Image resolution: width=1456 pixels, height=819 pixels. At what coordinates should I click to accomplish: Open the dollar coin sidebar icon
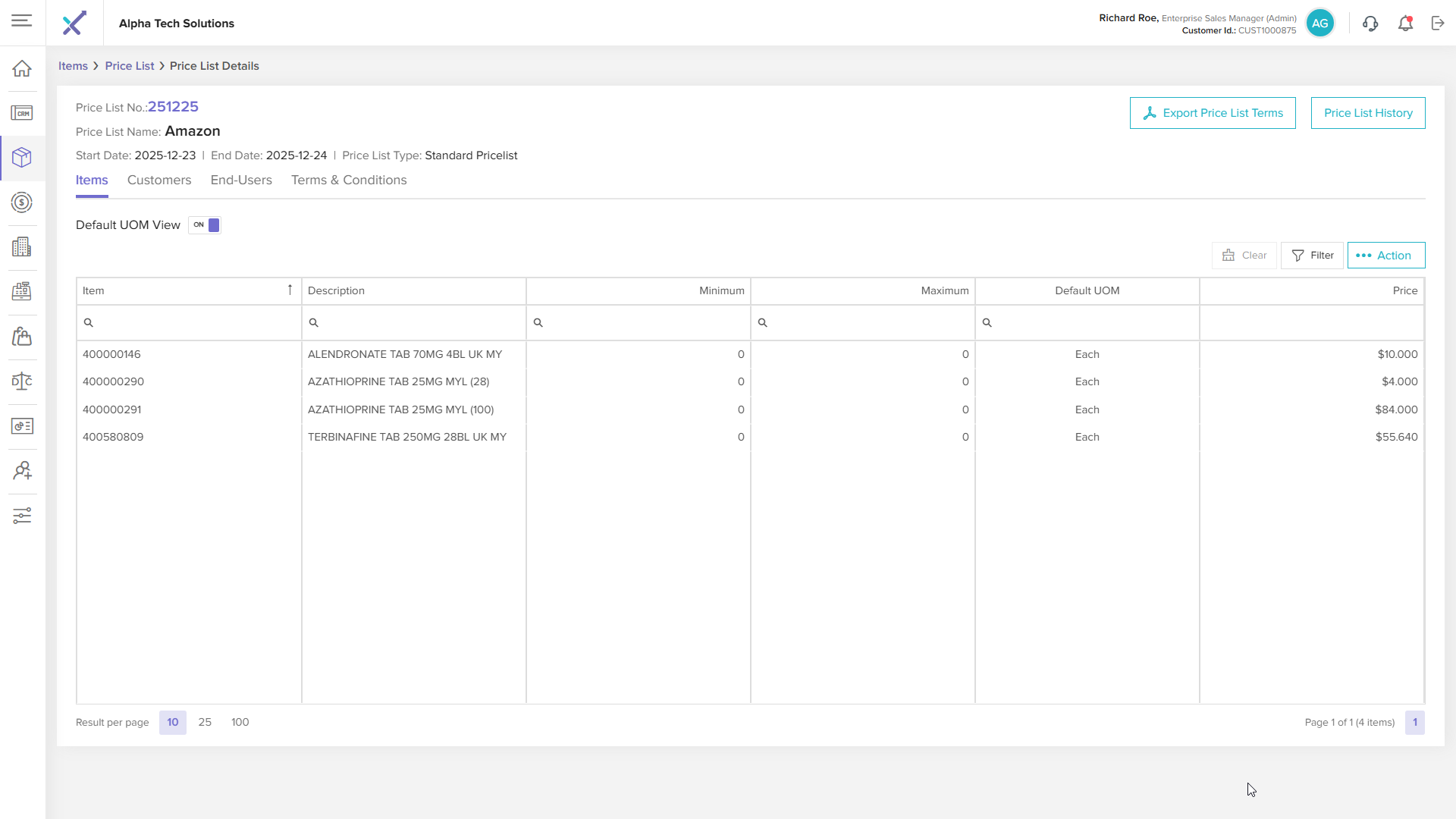pos(22,202)
